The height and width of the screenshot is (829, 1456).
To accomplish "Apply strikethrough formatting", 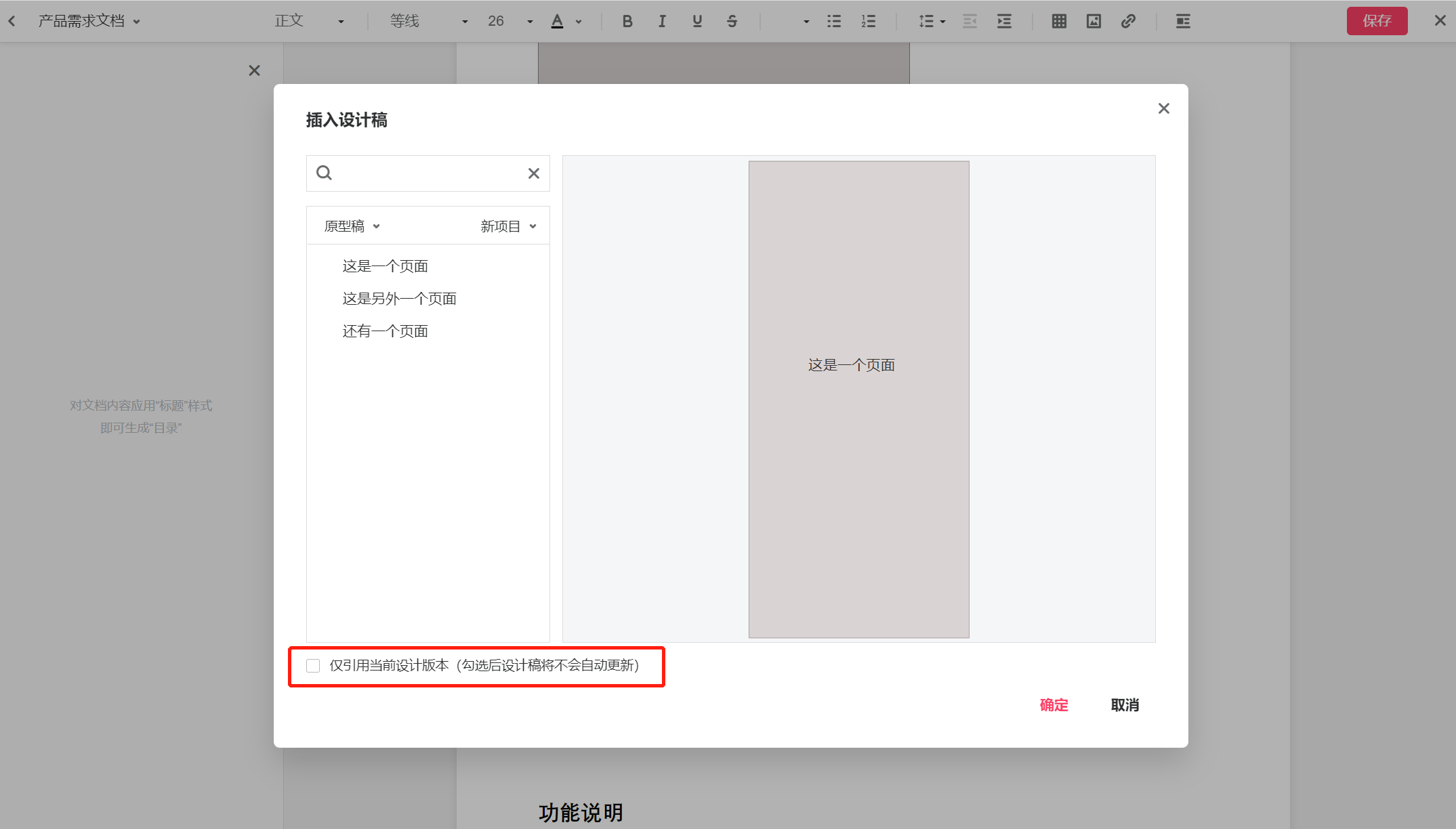I will click(732, 21).
